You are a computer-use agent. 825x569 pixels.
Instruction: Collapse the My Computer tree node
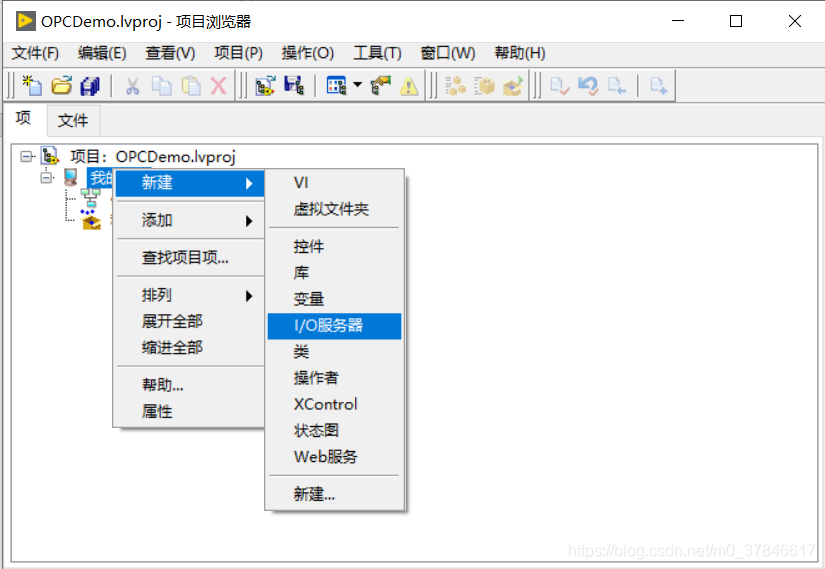(46, 177)
